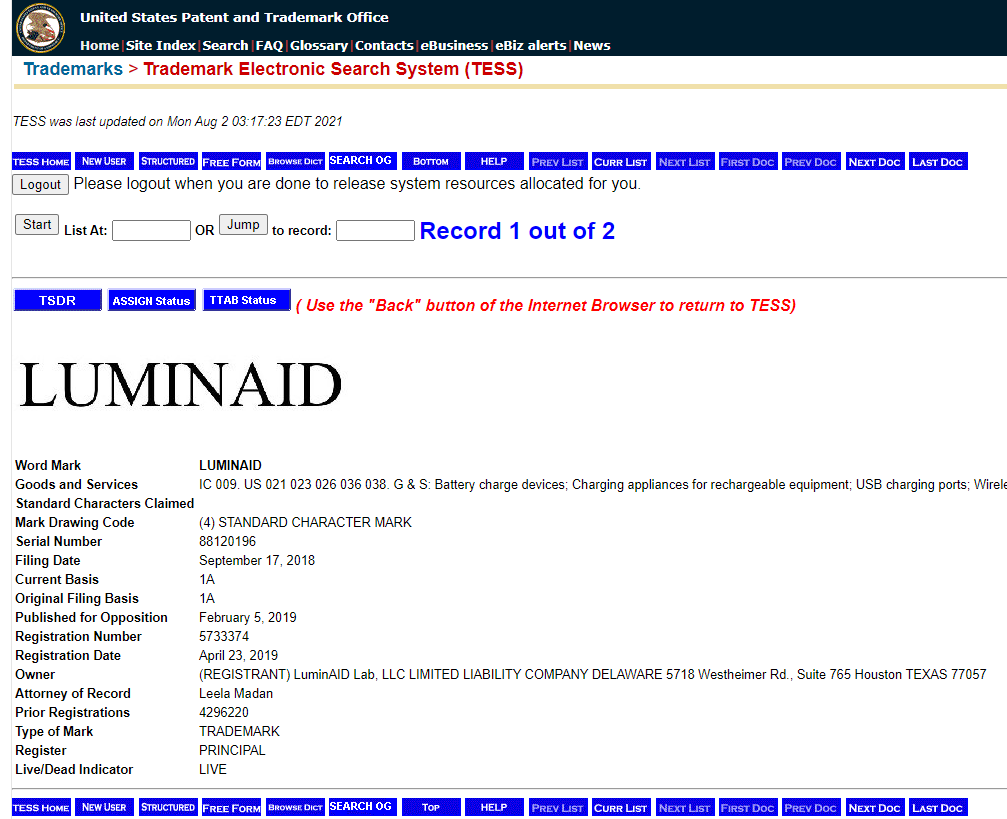Click the LUMINAID mark image

180,385
